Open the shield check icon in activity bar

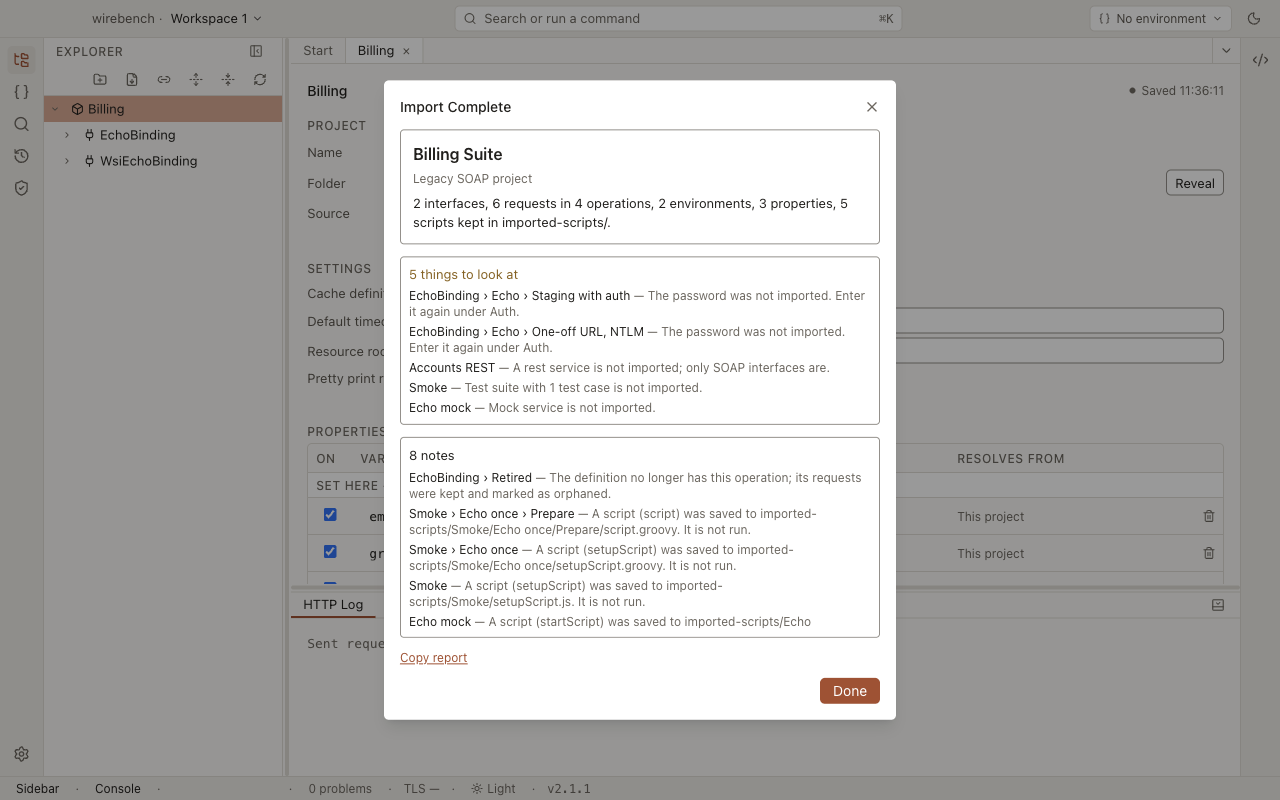click(x=21, y=188)
